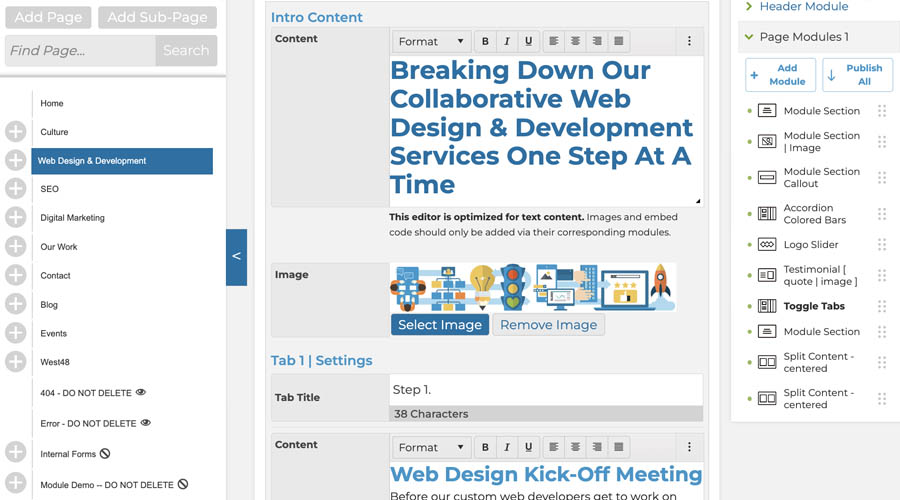Open Format dropdown in Intro Content editor

pos(431,41)
